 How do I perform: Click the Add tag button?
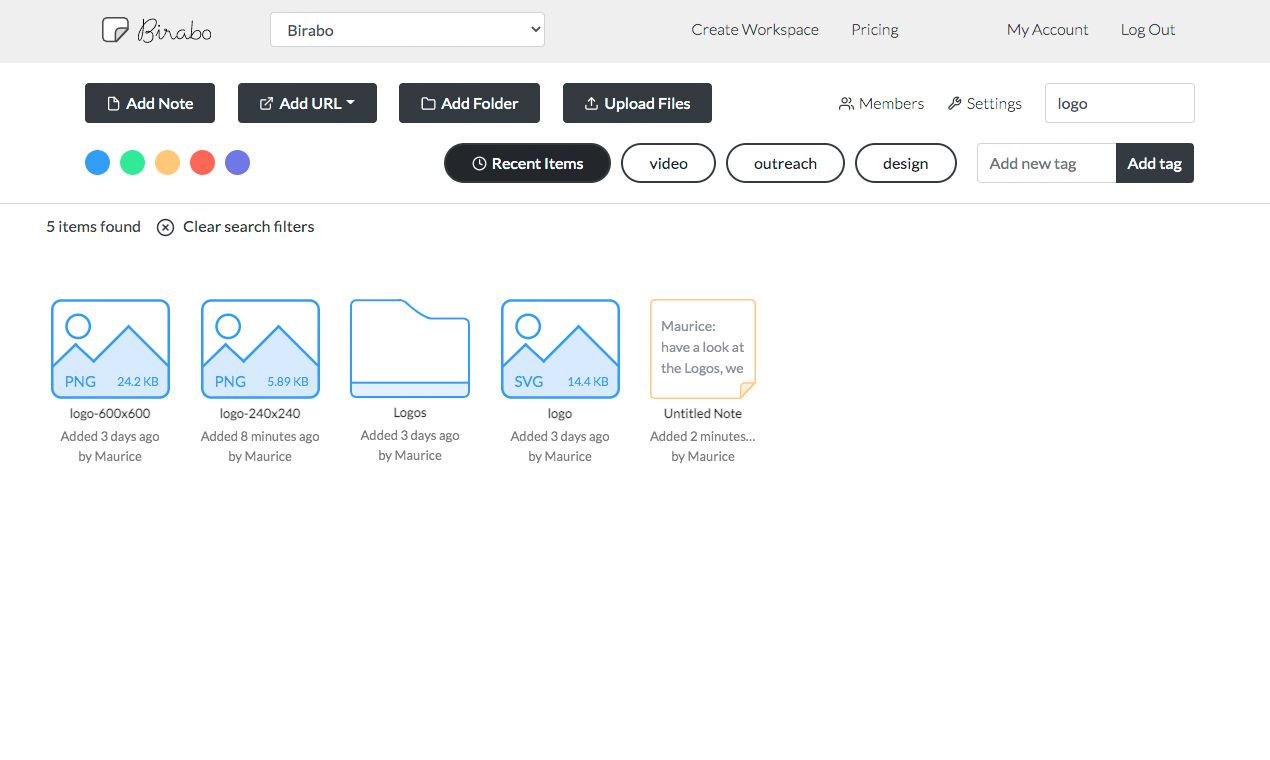[x=1155, y=163]
